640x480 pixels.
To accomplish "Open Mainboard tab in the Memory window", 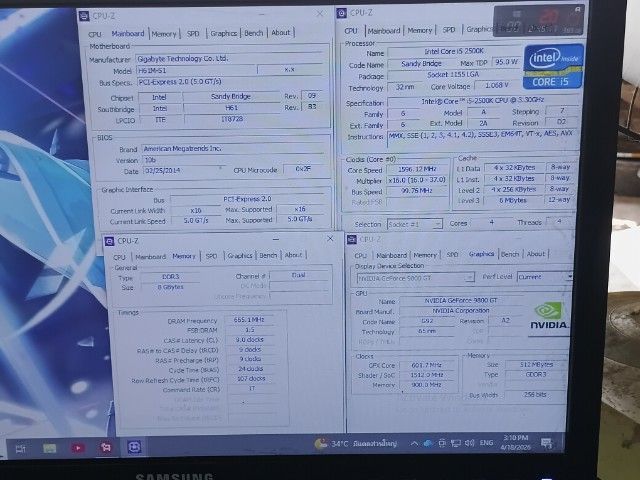I will tap(151, 257).
